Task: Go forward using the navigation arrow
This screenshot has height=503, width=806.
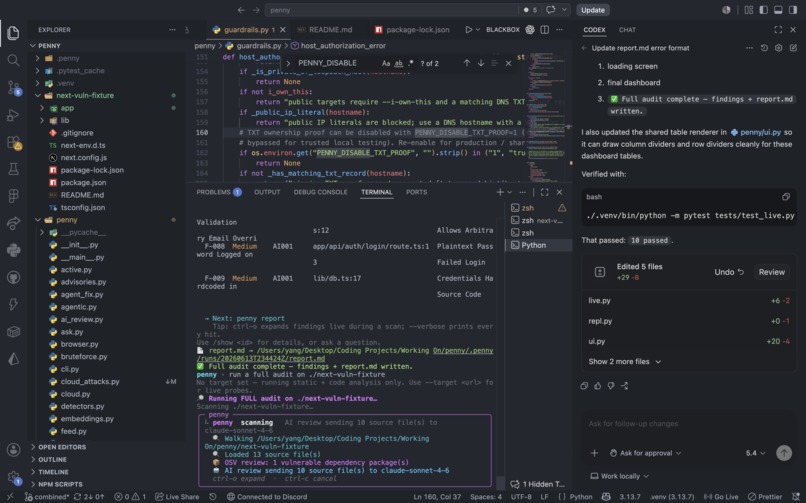Action: coord(256,10)
